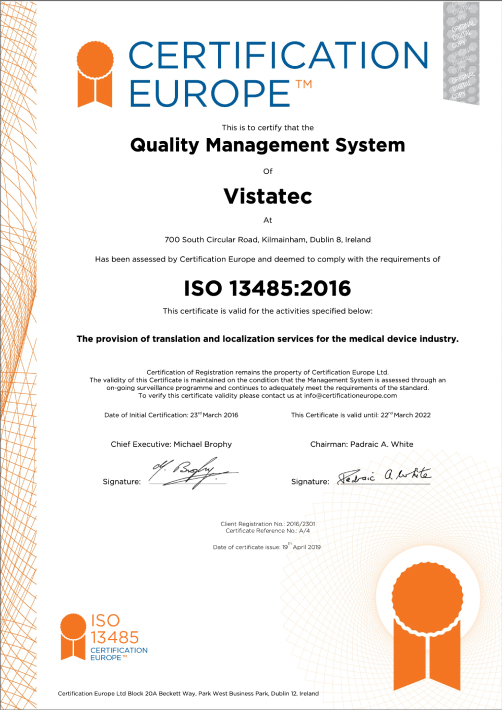Click the 'ISO 13485:2016' standard heading

(268, 288)
